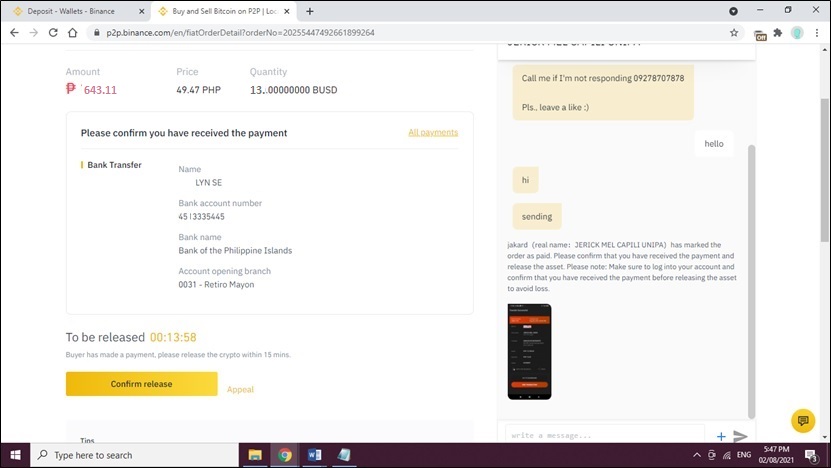Click the hi chat message
Image resolution: width=831 pixels, height=468 pixels.
tap(525, 180)
